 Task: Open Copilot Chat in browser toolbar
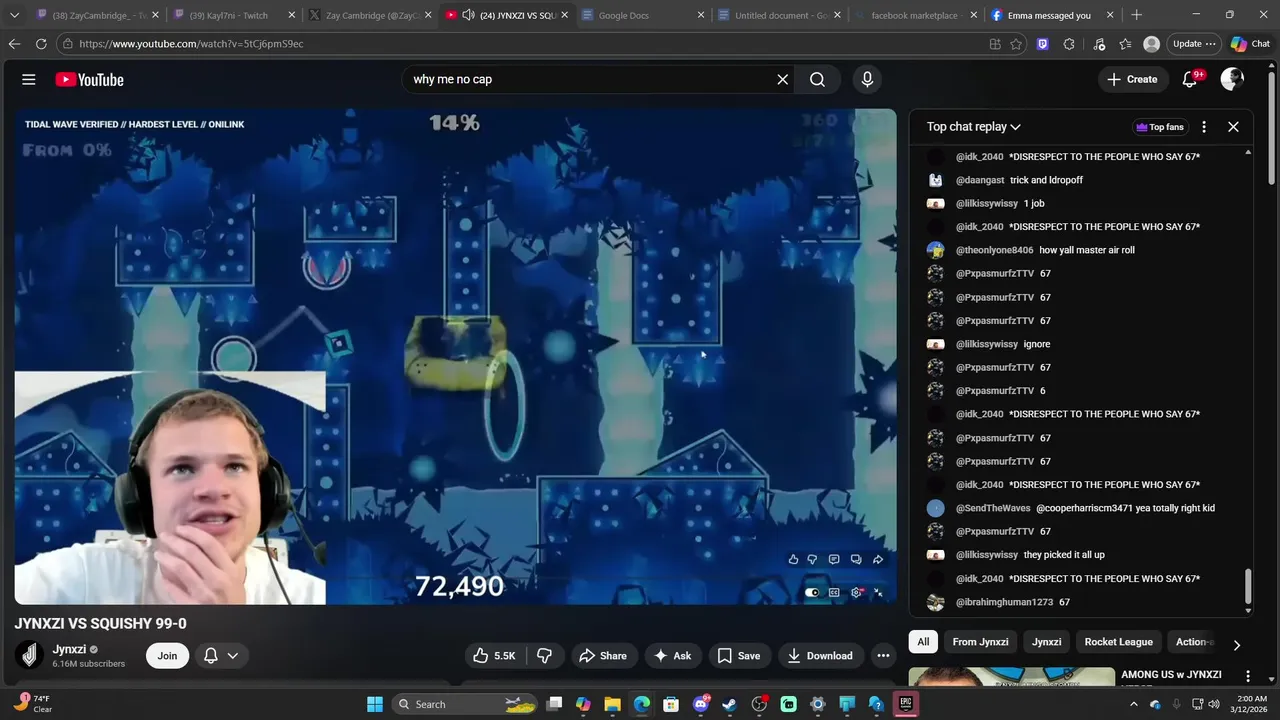pos(1250,44)
